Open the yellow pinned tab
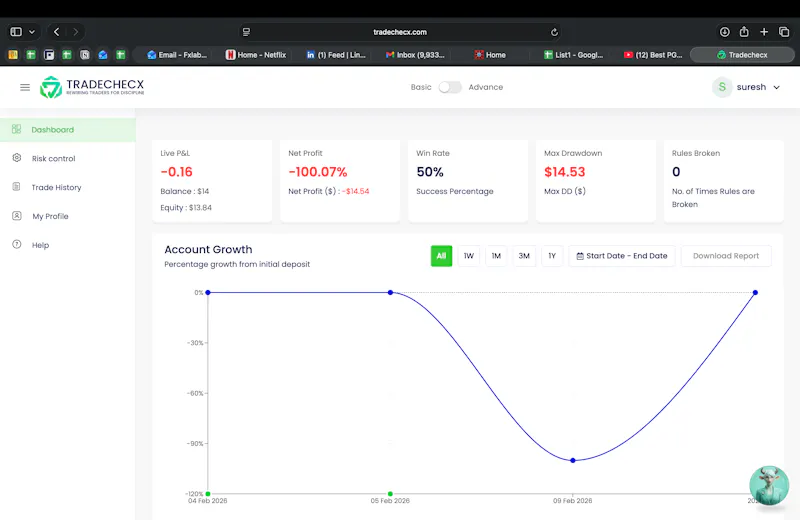800x520 pixels. [x=13, y=55]
